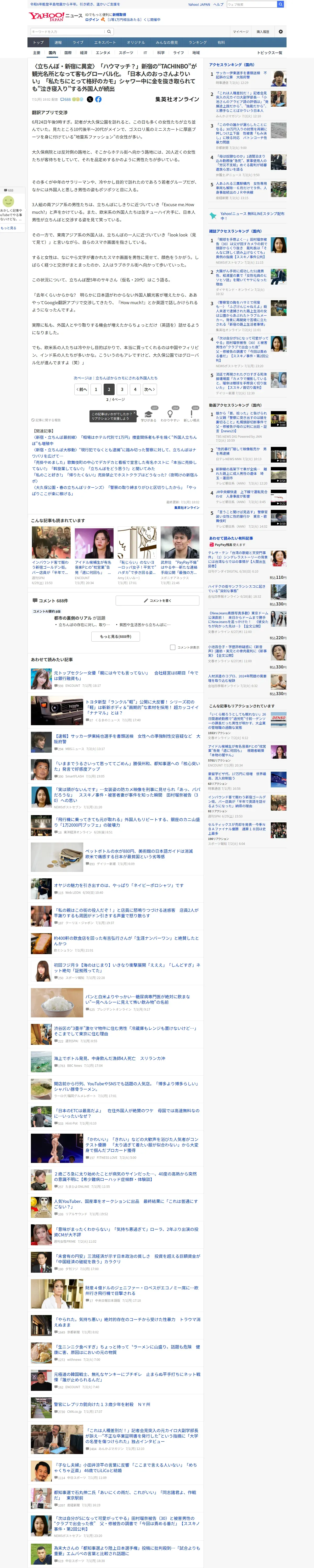
Task: Click もっと見る on floating side widget
Action: click(x=9, y=228)
